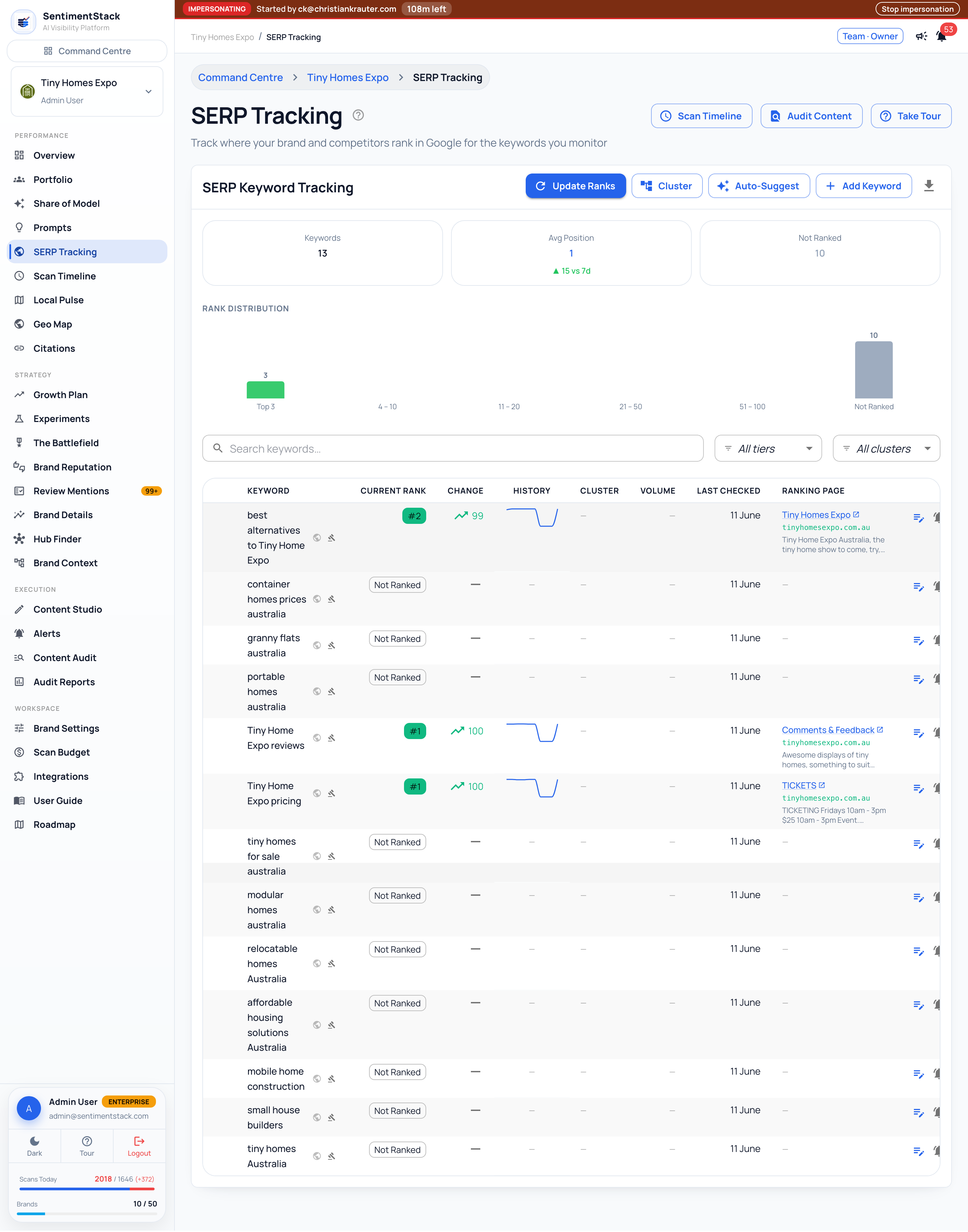968x1232 pixels.
Task: Click the Audit Content button
Action: (x=811, y=116)
